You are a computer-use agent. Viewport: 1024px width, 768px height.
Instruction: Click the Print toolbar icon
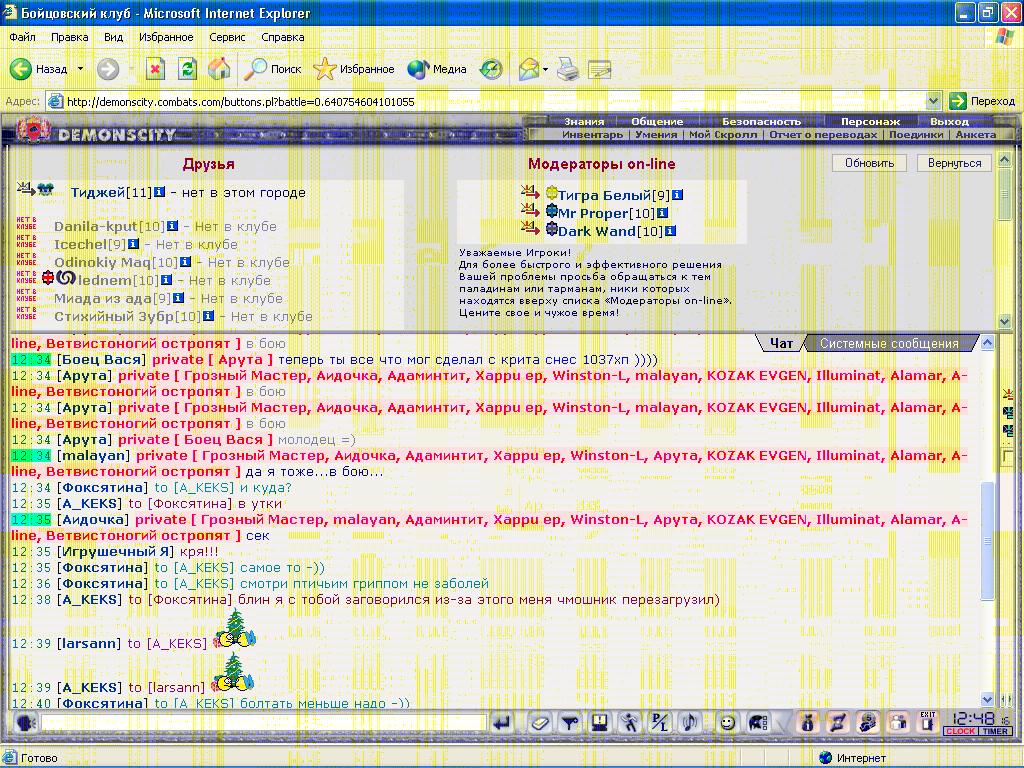(568, 69)
